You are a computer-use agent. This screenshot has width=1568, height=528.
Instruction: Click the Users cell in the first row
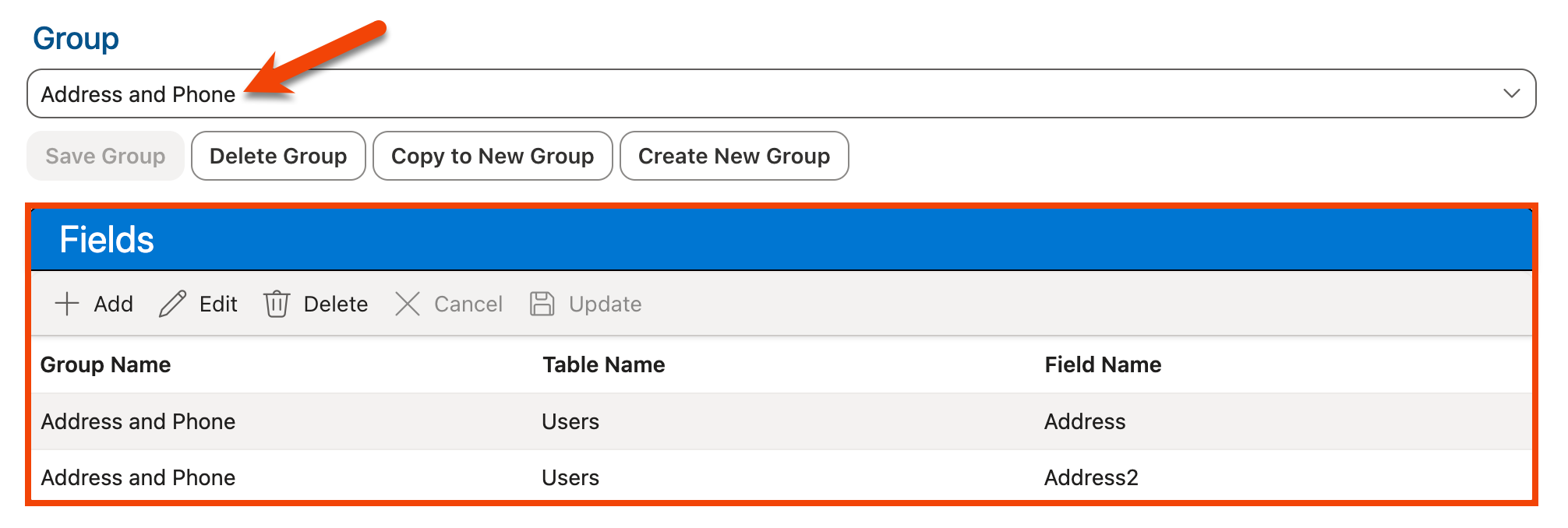click(x=570, y=421)
